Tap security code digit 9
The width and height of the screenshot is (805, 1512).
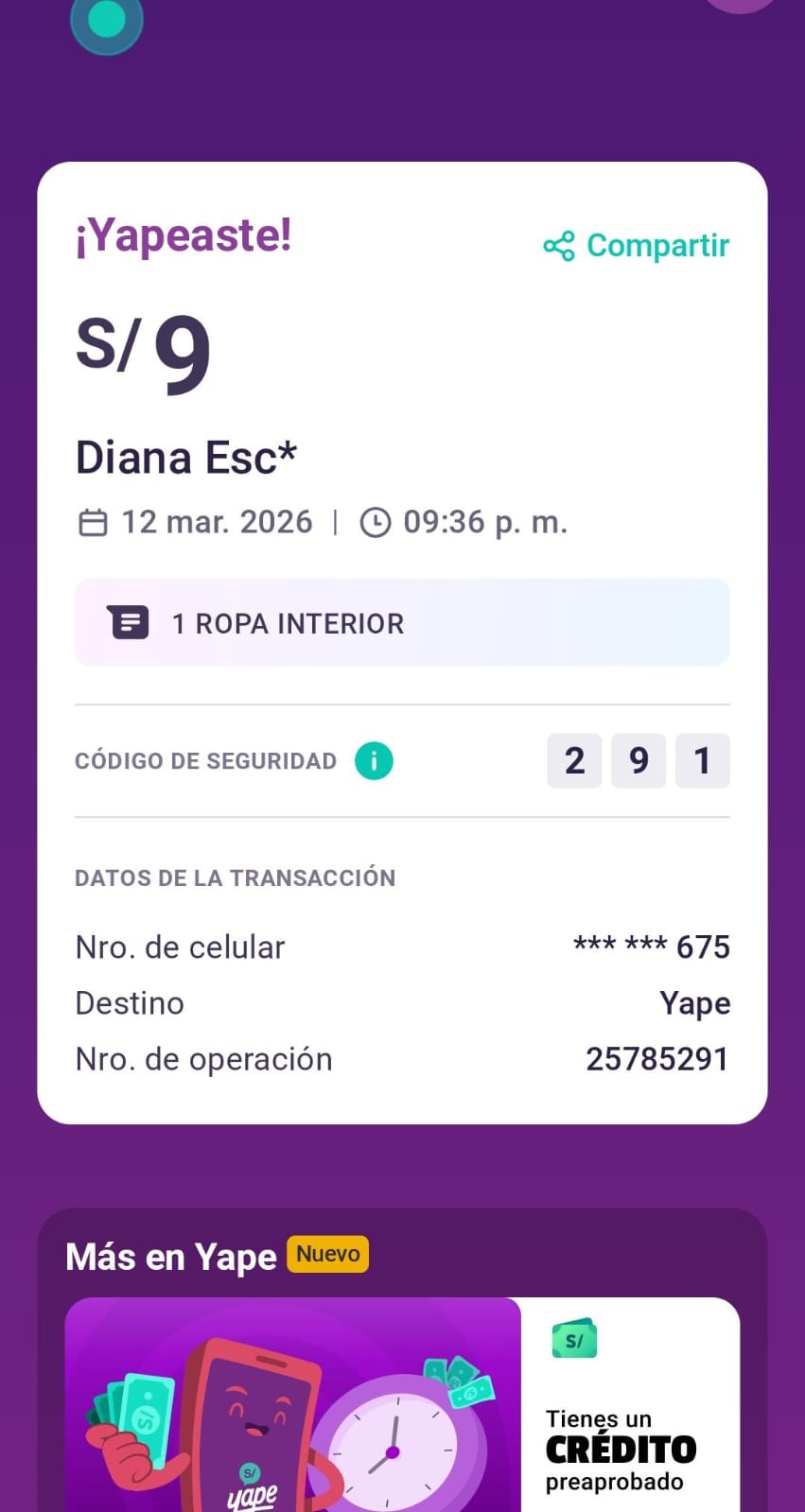(639, 760)
